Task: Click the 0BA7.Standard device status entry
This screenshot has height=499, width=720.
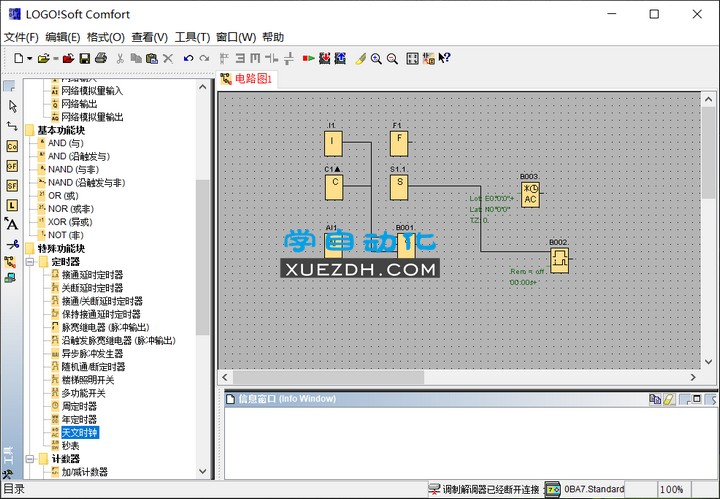Action: [x=594, y=489]
